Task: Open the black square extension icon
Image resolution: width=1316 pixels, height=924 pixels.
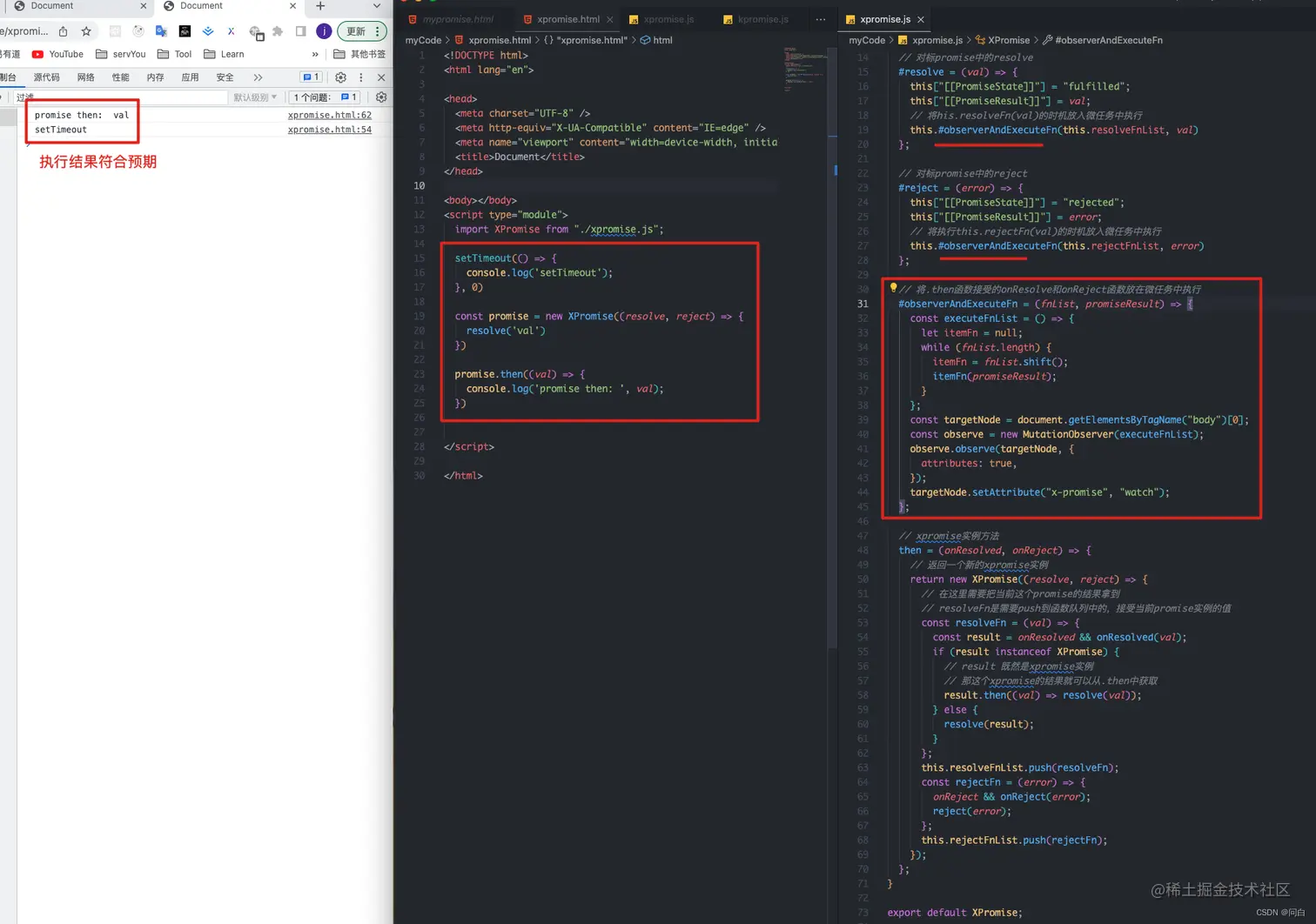Action: pyautogui.click(x=185, y=31)
